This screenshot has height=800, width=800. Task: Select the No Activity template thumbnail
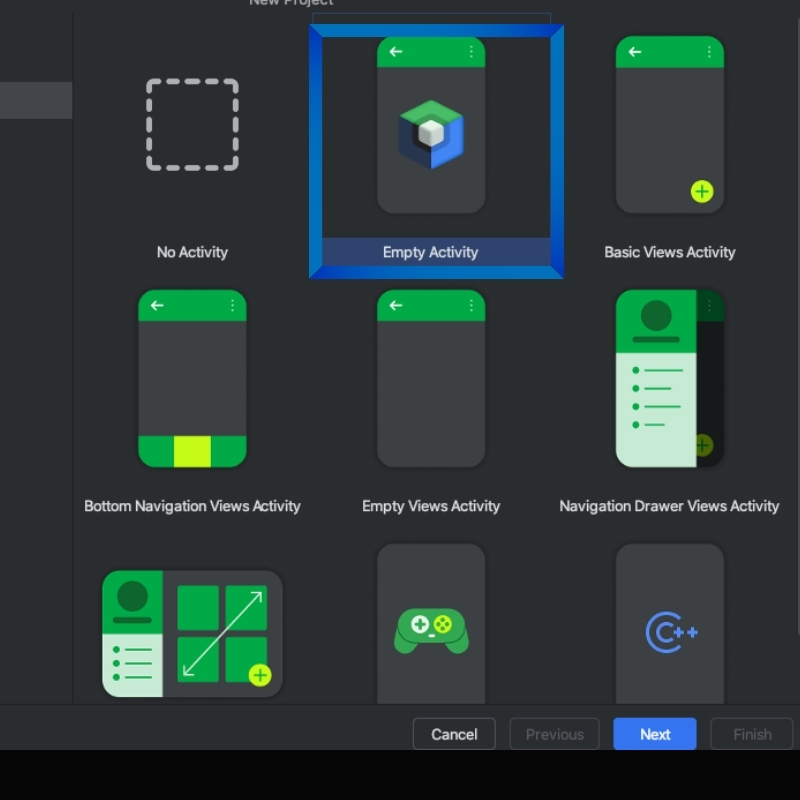[x=192, y=124]
